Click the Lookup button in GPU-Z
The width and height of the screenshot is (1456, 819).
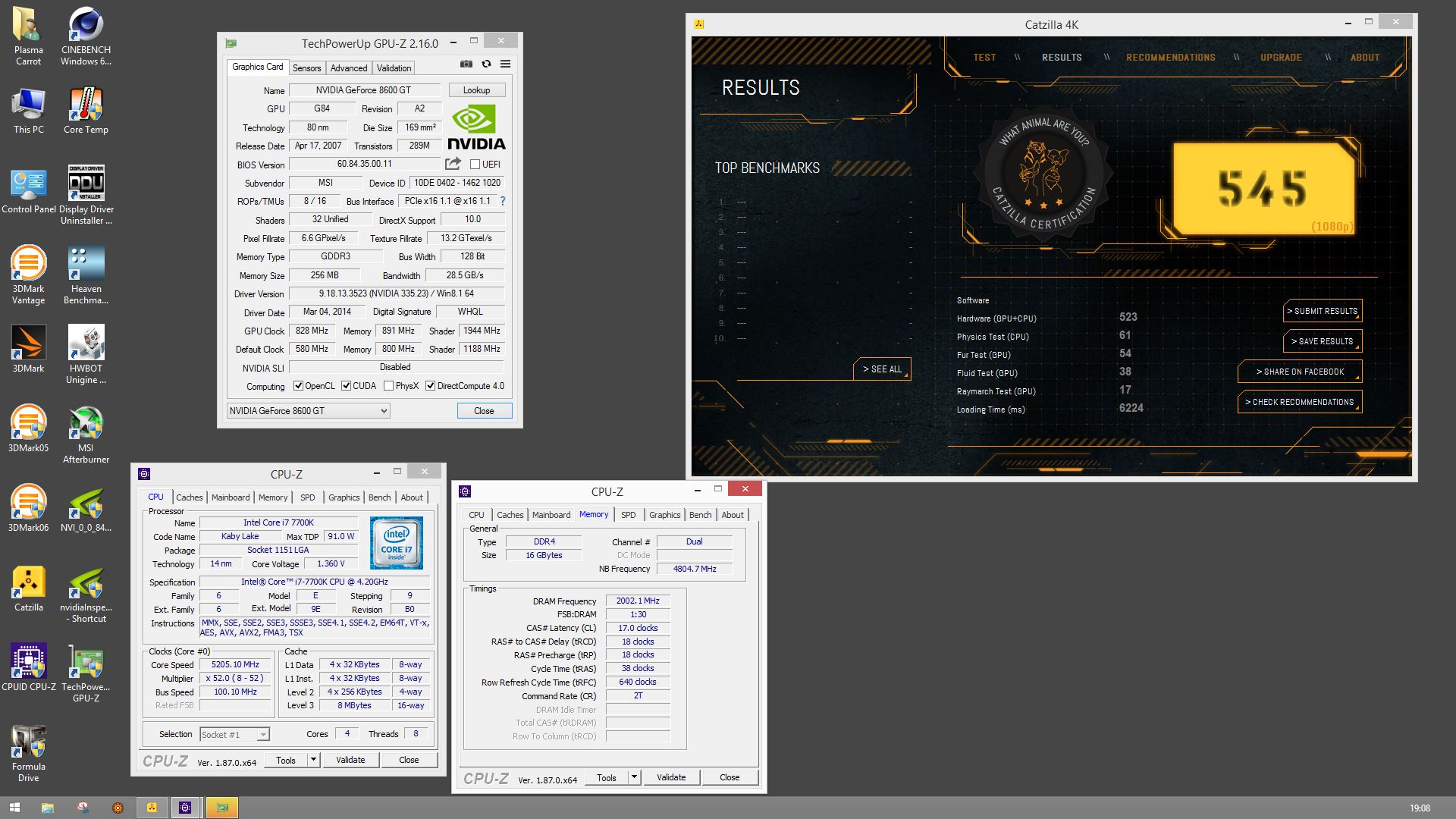click(476, 90)
